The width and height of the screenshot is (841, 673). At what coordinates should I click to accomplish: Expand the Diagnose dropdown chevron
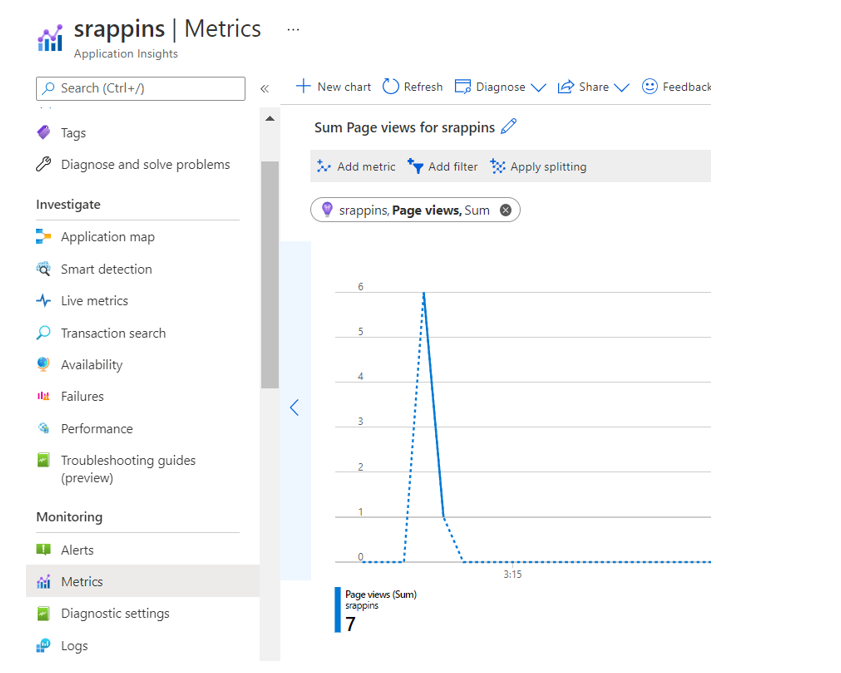click(x=538, y=87)
